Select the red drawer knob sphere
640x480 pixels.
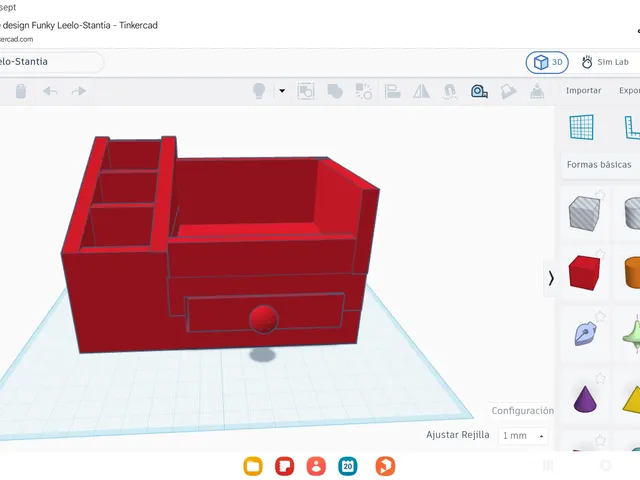[263, 319]
